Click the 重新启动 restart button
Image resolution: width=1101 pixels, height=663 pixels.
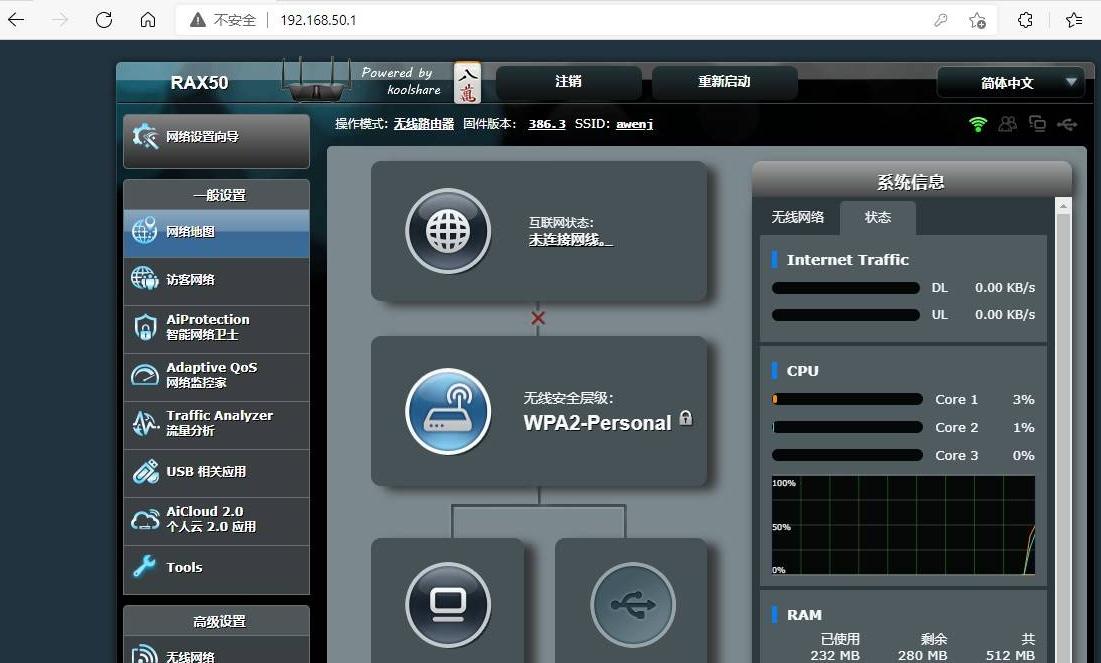click(x=725, y=83)
